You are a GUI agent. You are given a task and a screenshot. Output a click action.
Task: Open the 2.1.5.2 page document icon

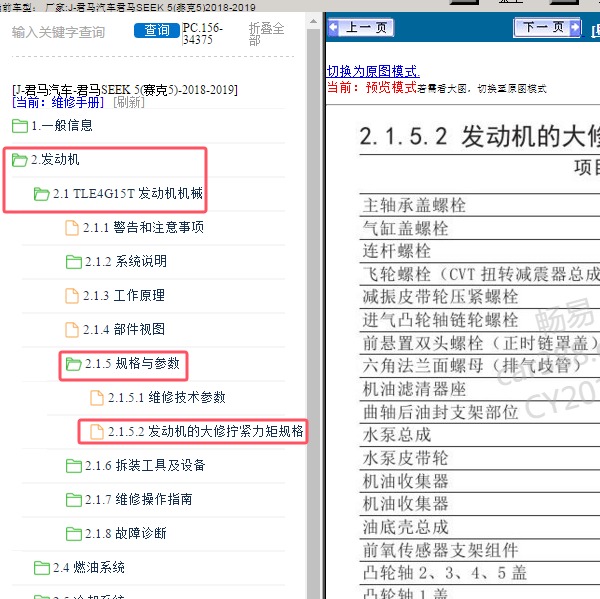tap(96, 432)
